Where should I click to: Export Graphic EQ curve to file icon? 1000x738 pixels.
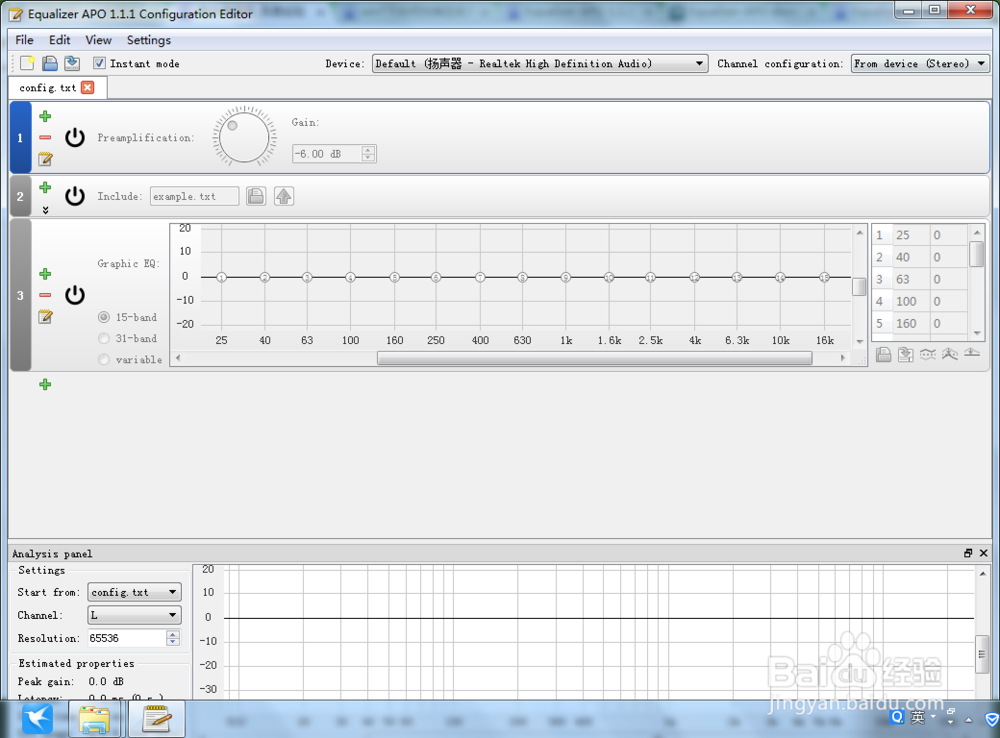coord(906,354)
